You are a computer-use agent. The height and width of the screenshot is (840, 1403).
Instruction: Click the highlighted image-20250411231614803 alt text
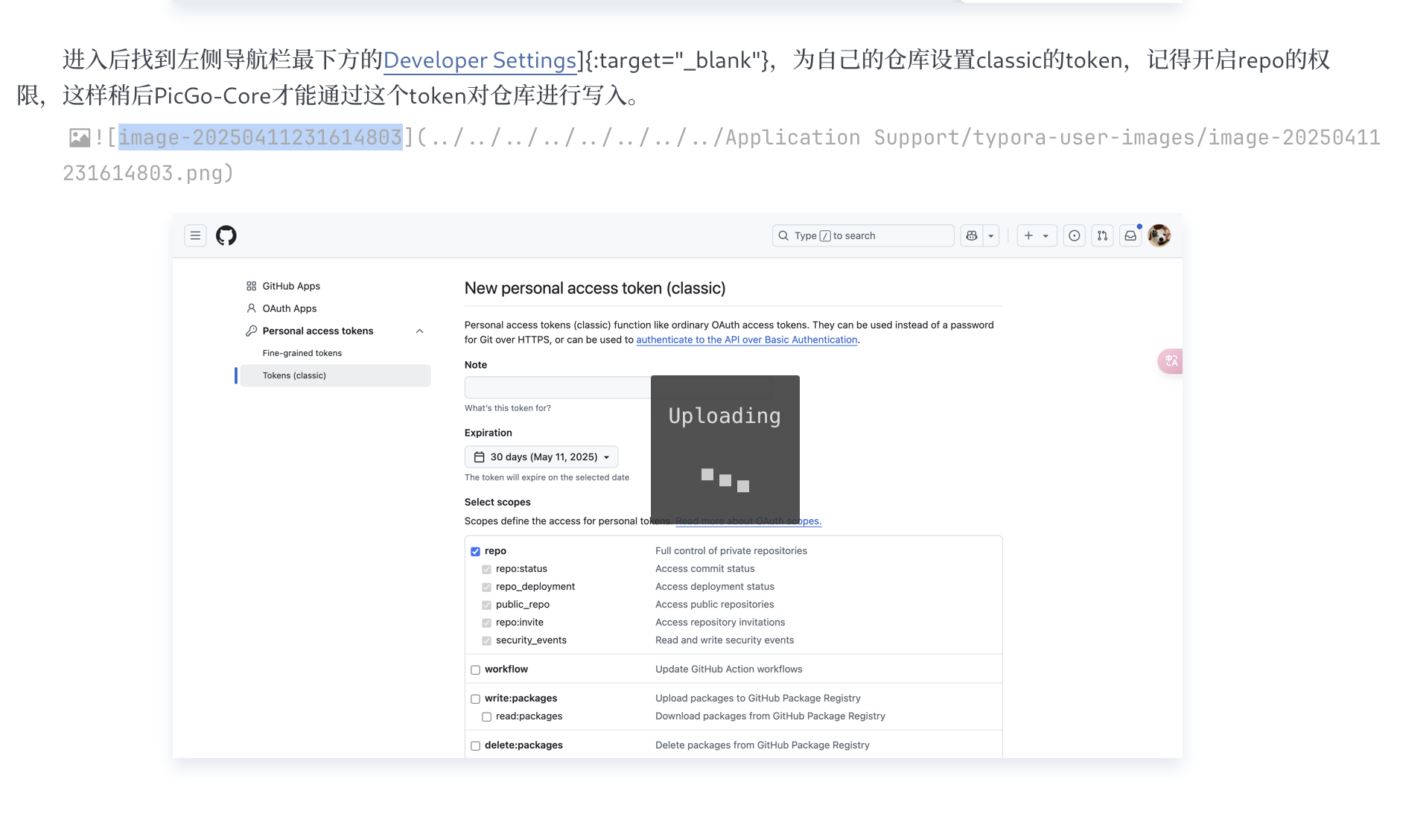261,137
